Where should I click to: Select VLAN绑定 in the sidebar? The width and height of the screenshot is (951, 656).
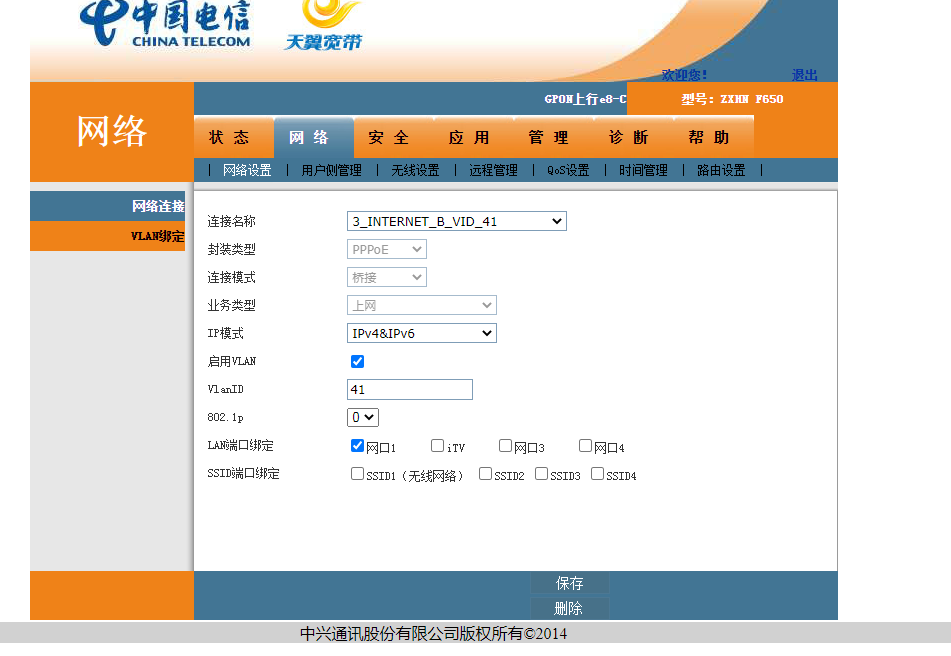[107, 236]
